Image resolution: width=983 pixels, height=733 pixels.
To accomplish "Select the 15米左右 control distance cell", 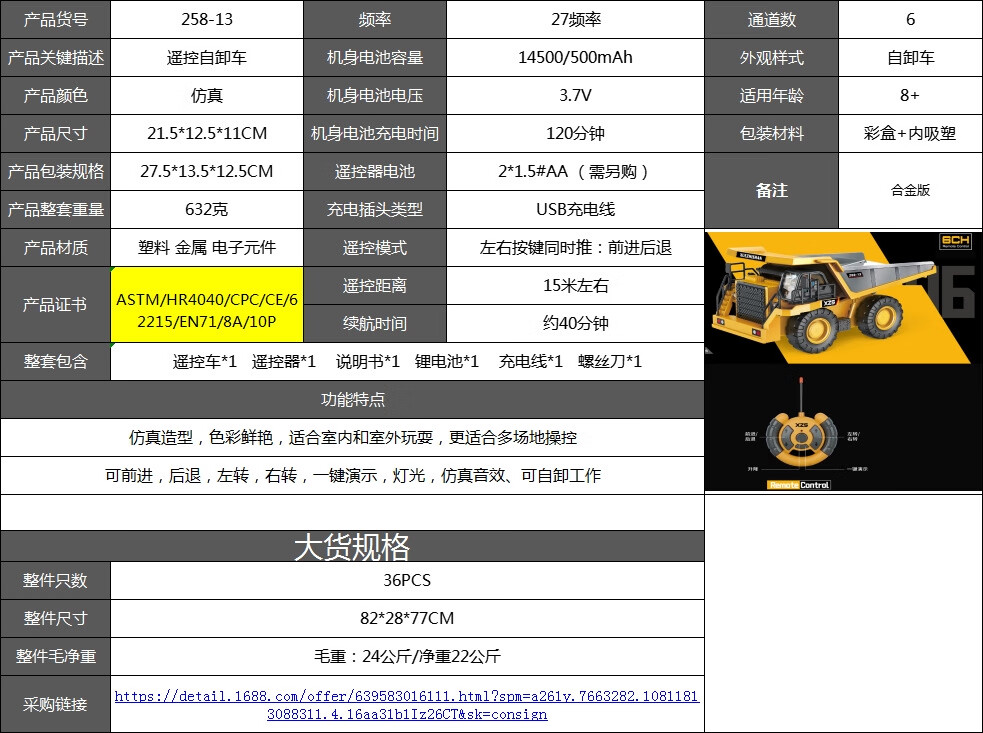I will click(576, 286).
